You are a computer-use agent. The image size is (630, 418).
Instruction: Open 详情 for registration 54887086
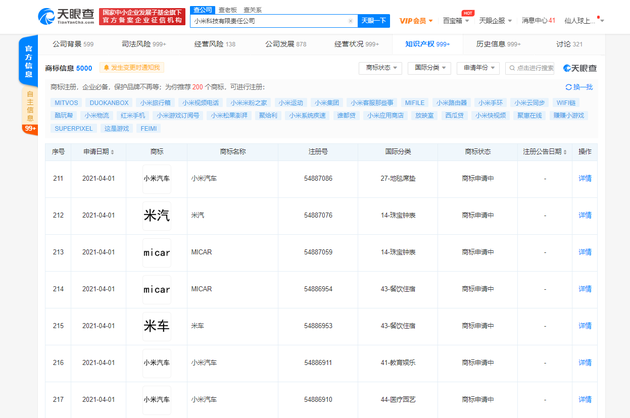(x=585, y=178)
